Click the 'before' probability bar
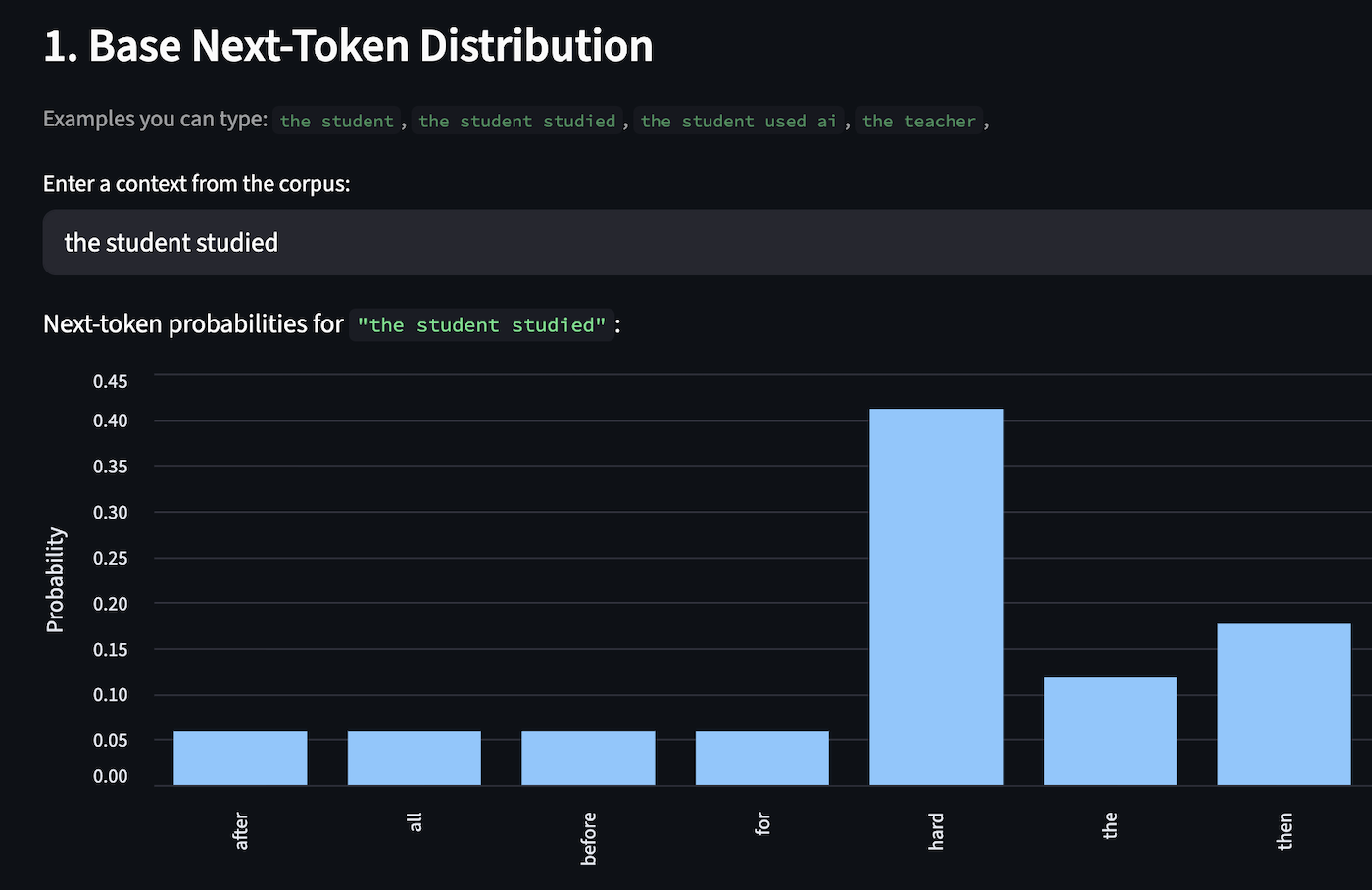 click(x=588, y=758)
